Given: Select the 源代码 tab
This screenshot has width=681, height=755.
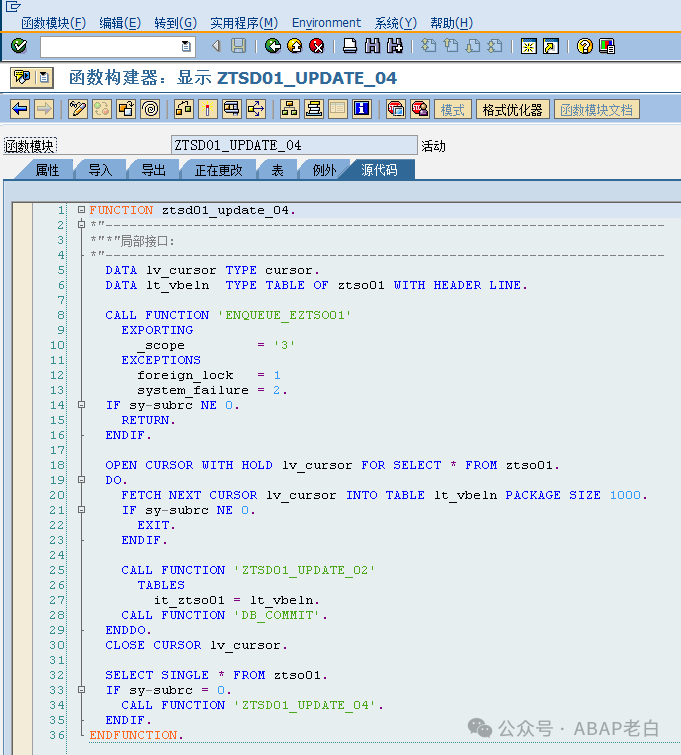Looking at the screenshot, I should point(379,170).
